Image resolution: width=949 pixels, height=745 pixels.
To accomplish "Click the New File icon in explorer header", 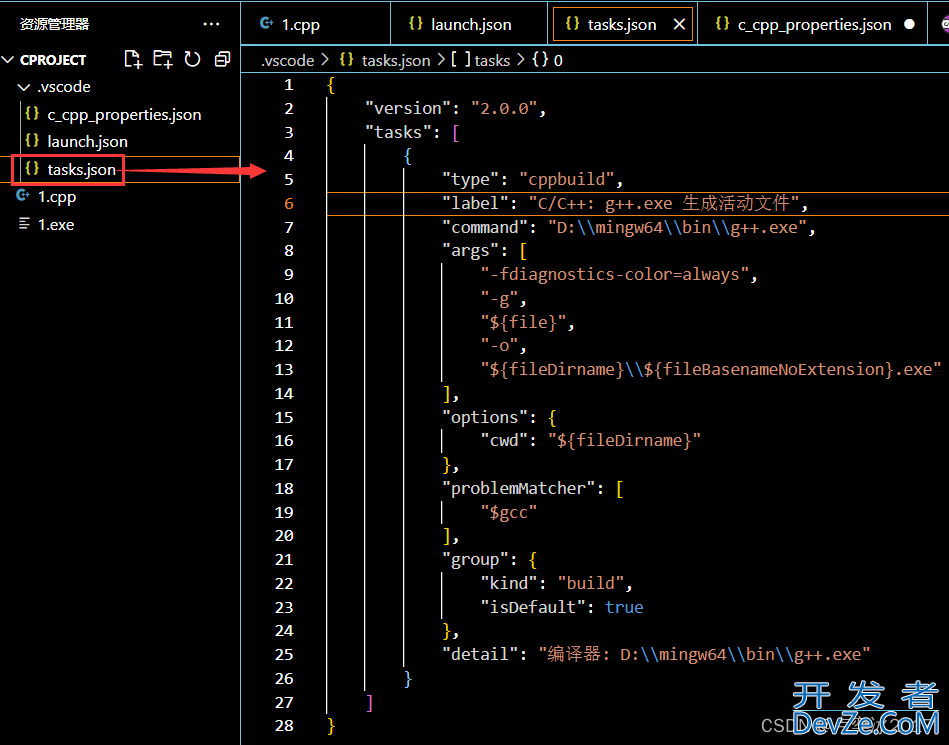I will pos(133,59).
